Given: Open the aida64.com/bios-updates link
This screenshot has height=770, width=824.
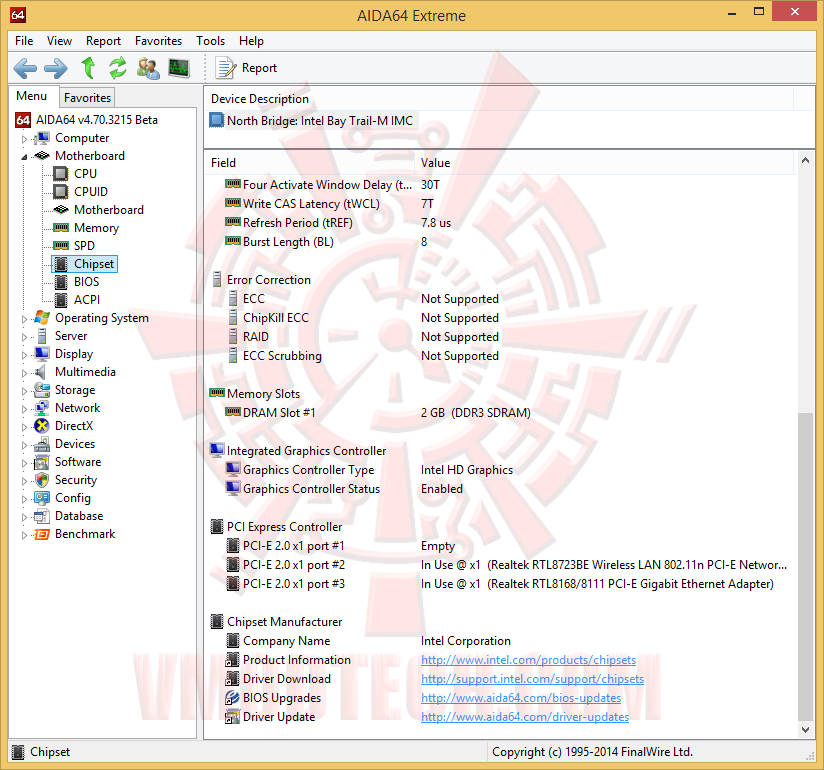Looking at the screenshot, I should [x=521, y=698].
